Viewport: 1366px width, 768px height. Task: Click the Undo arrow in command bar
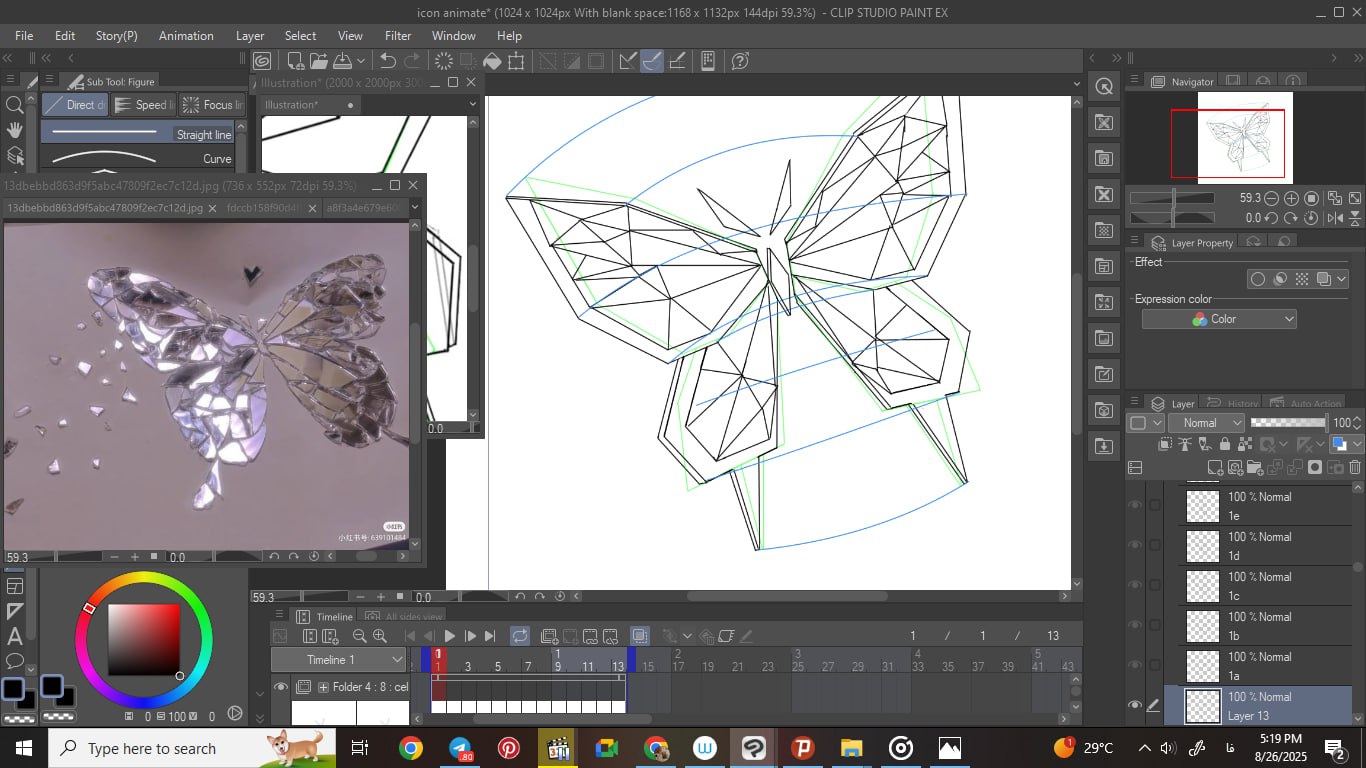click(x=388, y=61)
